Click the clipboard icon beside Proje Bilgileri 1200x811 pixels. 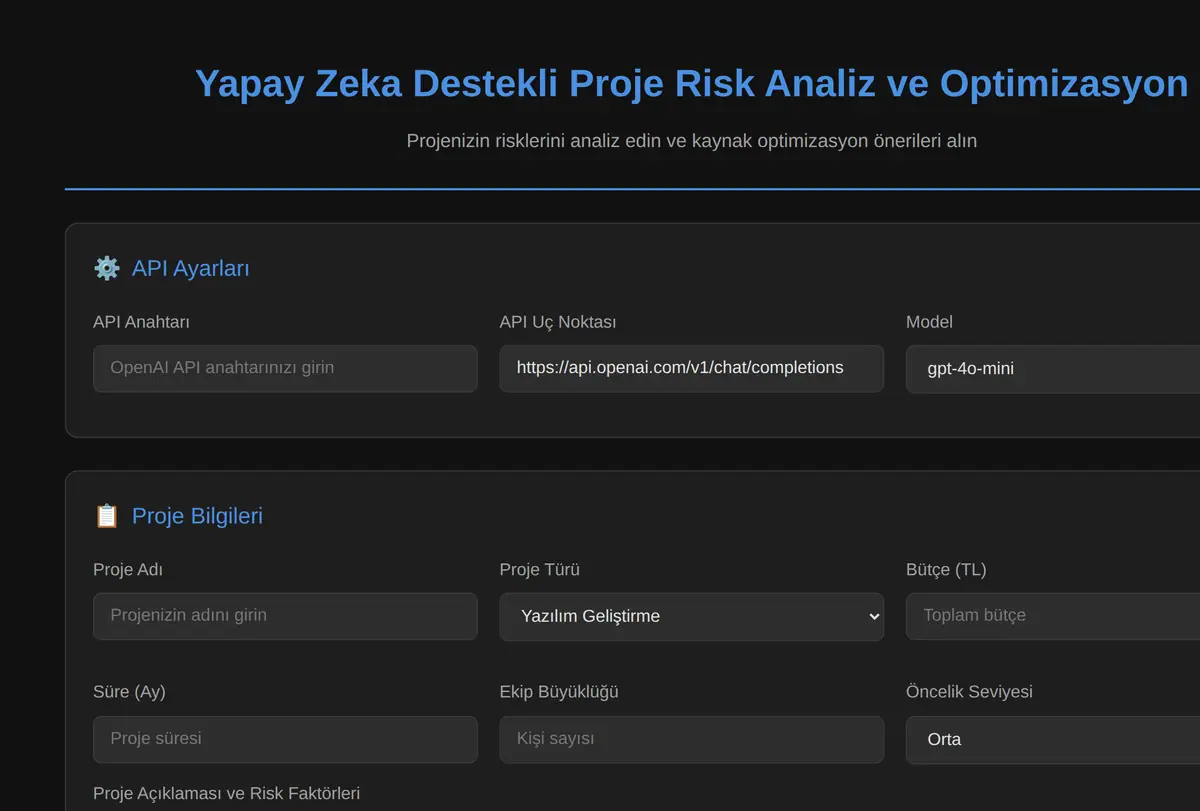click(107, 516)
